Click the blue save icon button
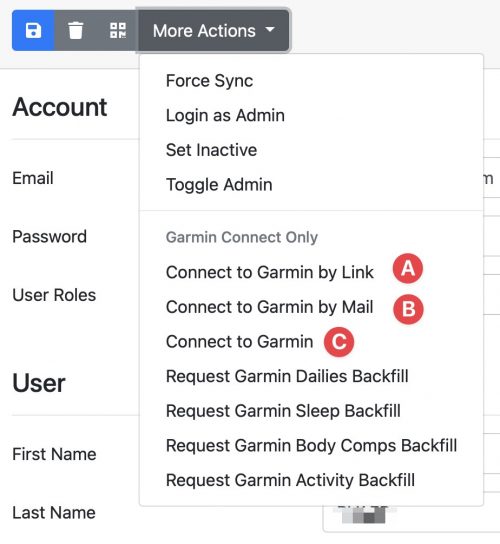The height and width of the screenshot is (544, 500). pos(33,31)
